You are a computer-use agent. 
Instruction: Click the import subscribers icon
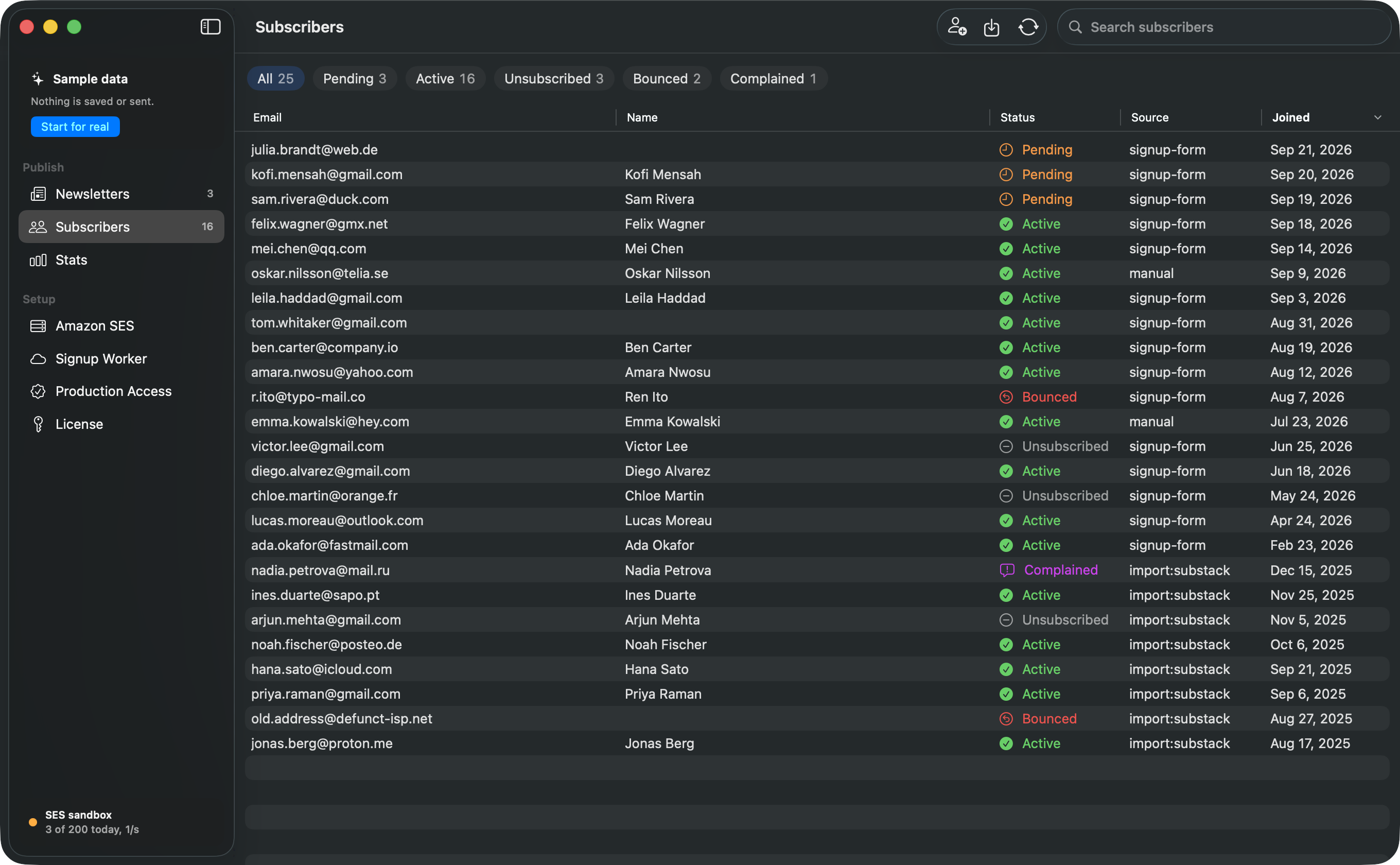[x=992, y=27]
